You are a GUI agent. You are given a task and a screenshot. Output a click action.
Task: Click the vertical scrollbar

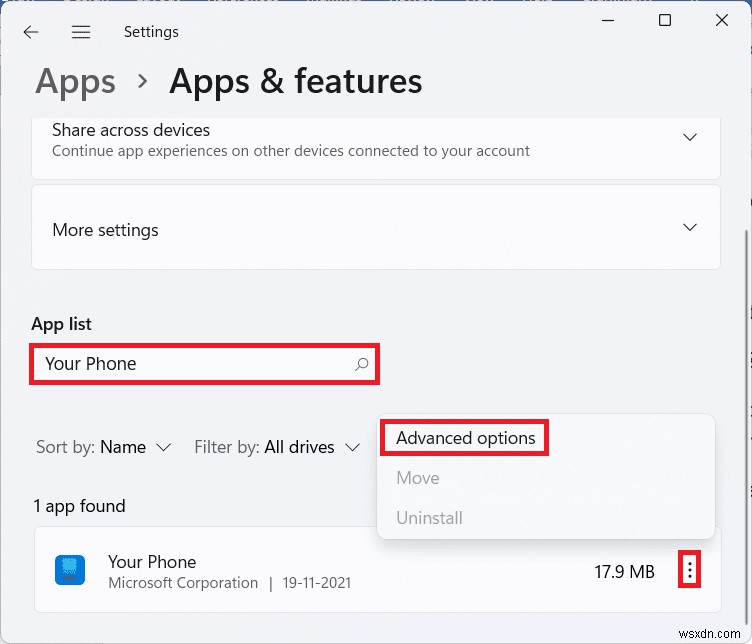[x=745, y=350]
